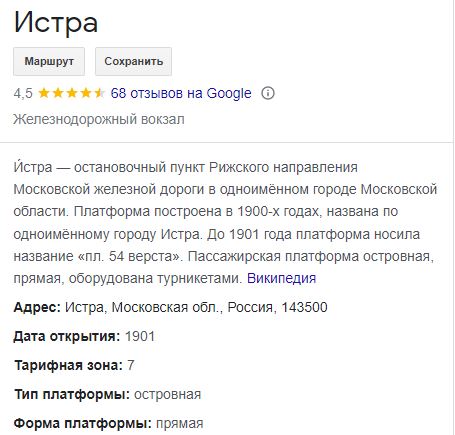Click the Тарифная зона label
This screenshot has height=435, width=455.
(69, 365)
